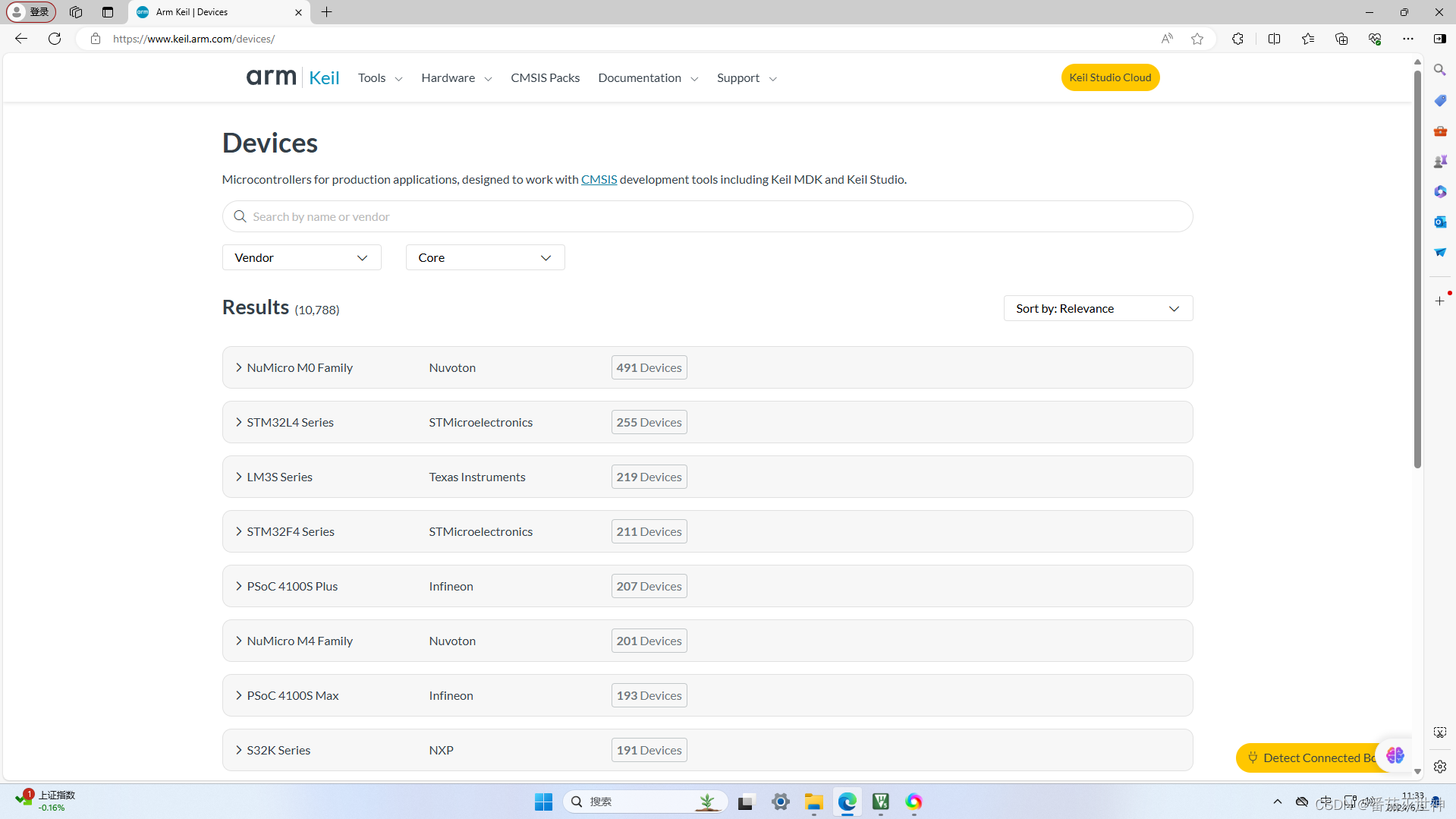Expand the LM3S Series row

tap(707, 477)
